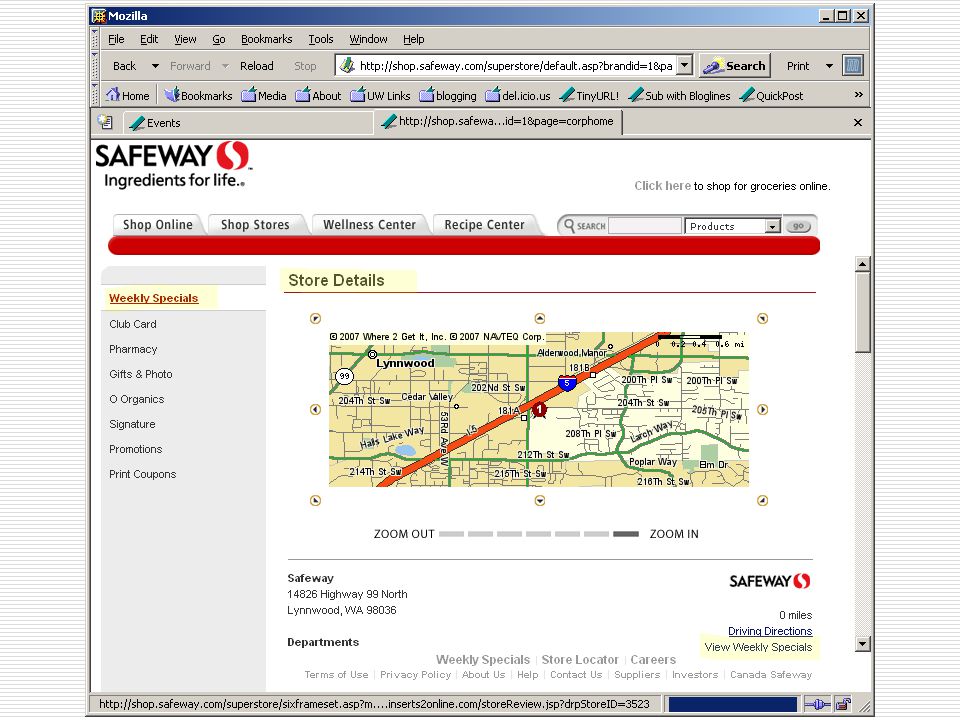
Task: Open the Forward button history dropdown
Action: coord(225,66)
